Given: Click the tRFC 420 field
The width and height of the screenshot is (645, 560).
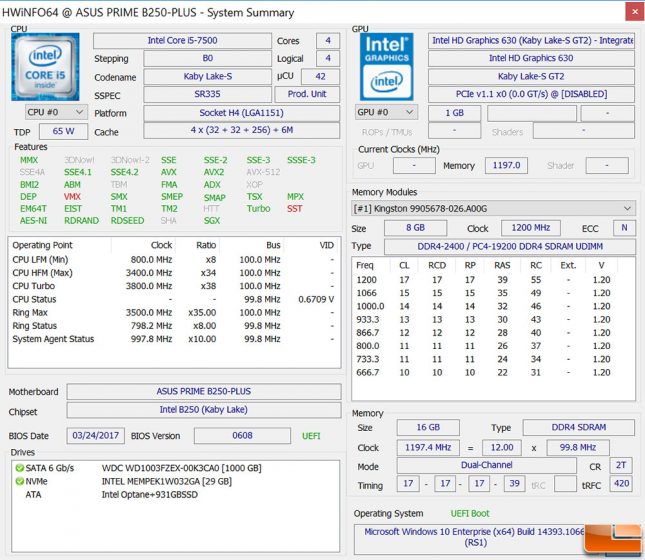Looking at the screenshot, I should [x=621, y=483].
